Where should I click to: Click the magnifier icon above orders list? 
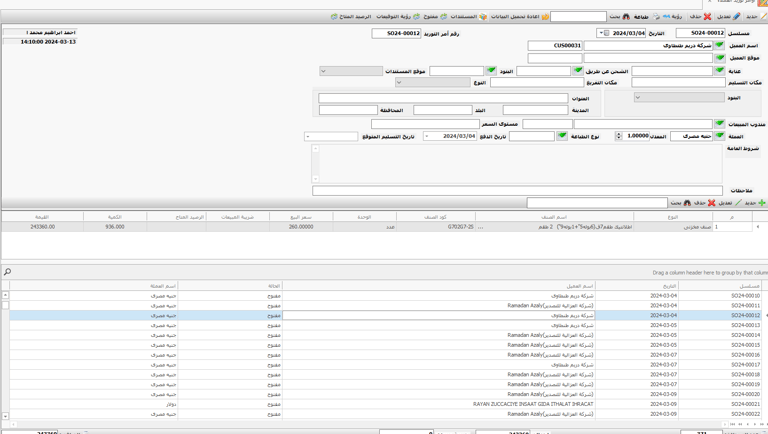[x=7, y=272]
